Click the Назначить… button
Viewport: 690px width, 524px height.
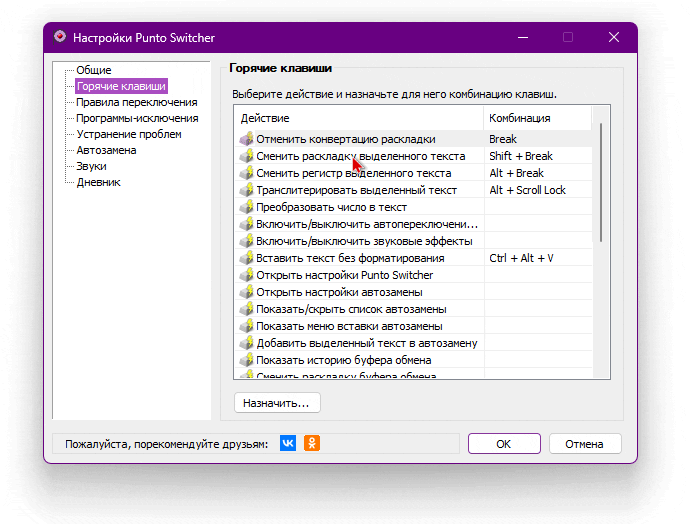tap(277, 403)
